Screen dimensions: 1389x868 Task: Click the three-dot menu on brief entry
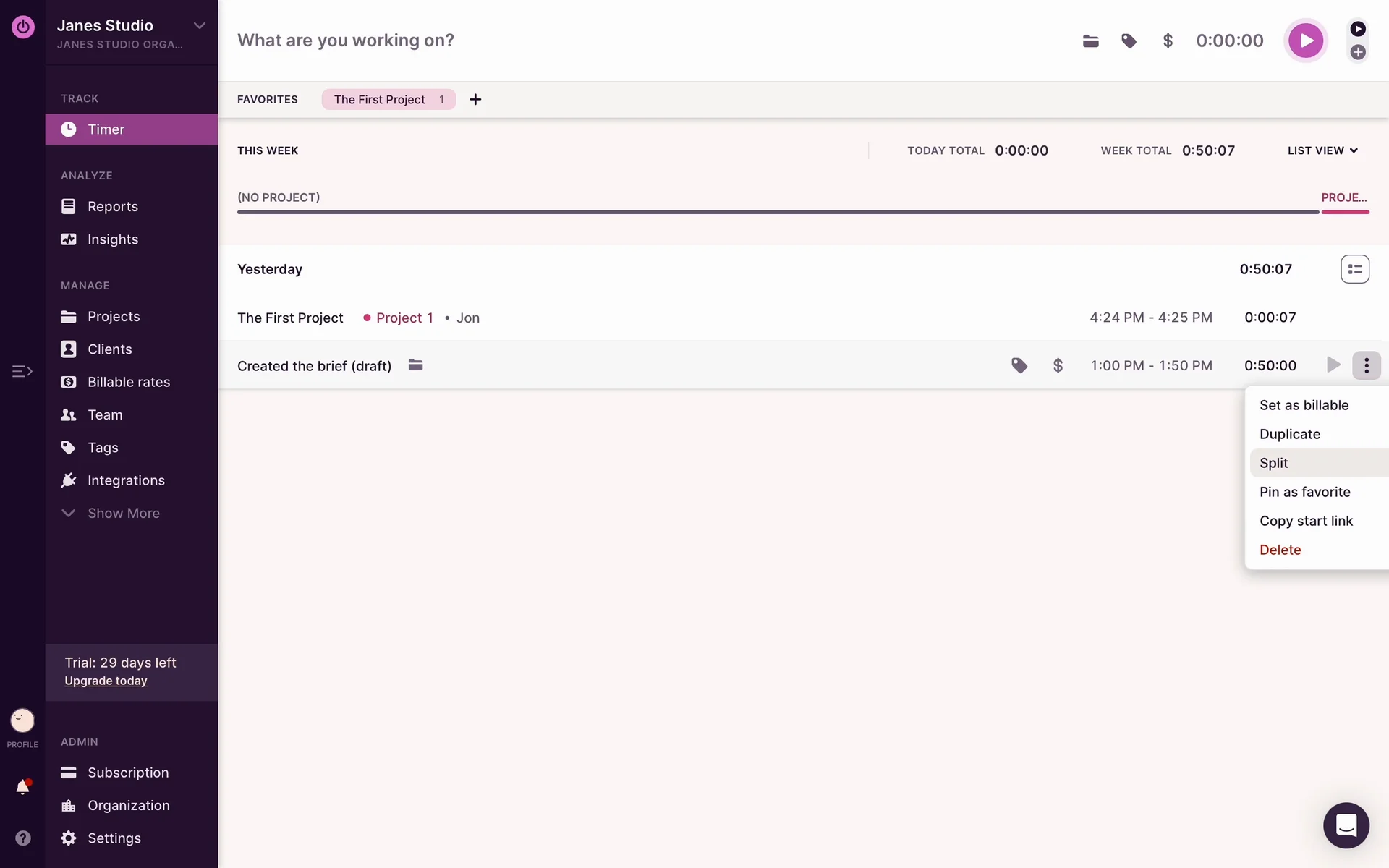point(1366,365)
